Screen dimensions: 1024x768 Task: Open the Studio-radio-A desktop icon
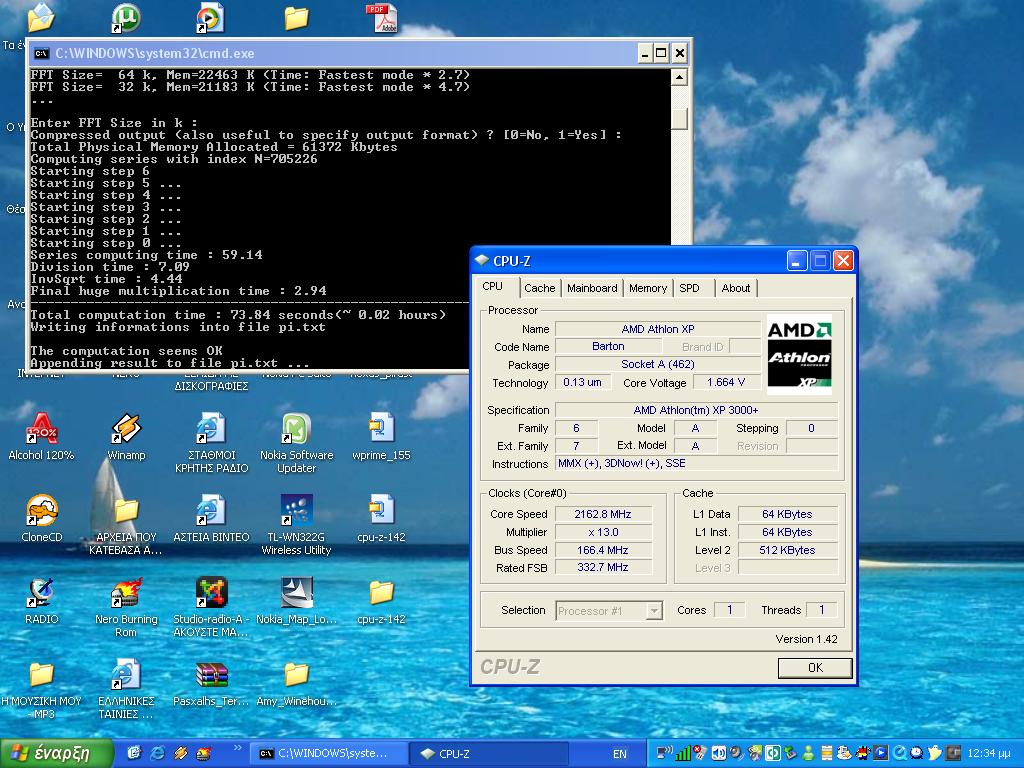point(211,592)
